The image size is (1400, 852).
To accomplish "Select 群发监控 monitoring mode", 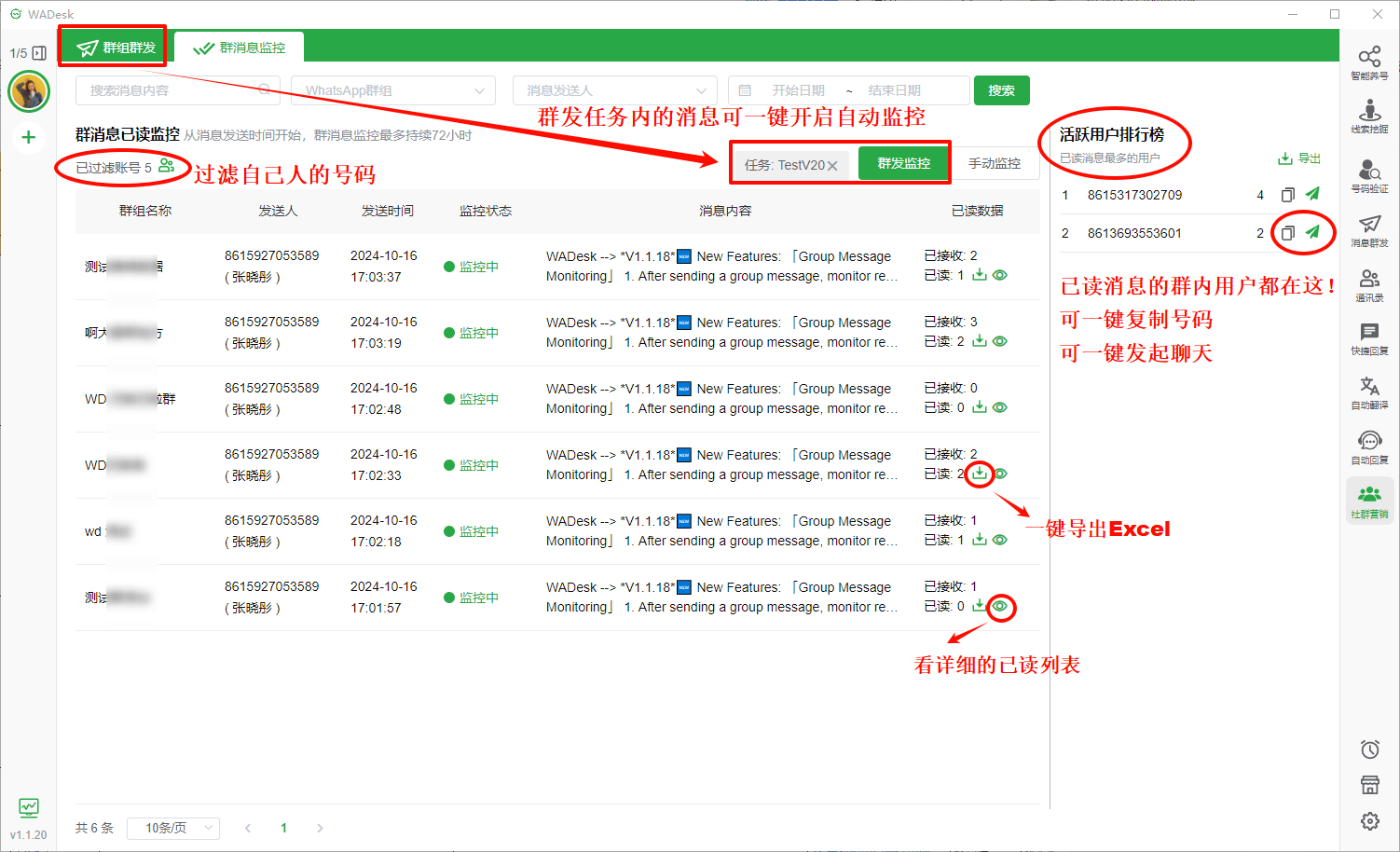I will (903, 163).
